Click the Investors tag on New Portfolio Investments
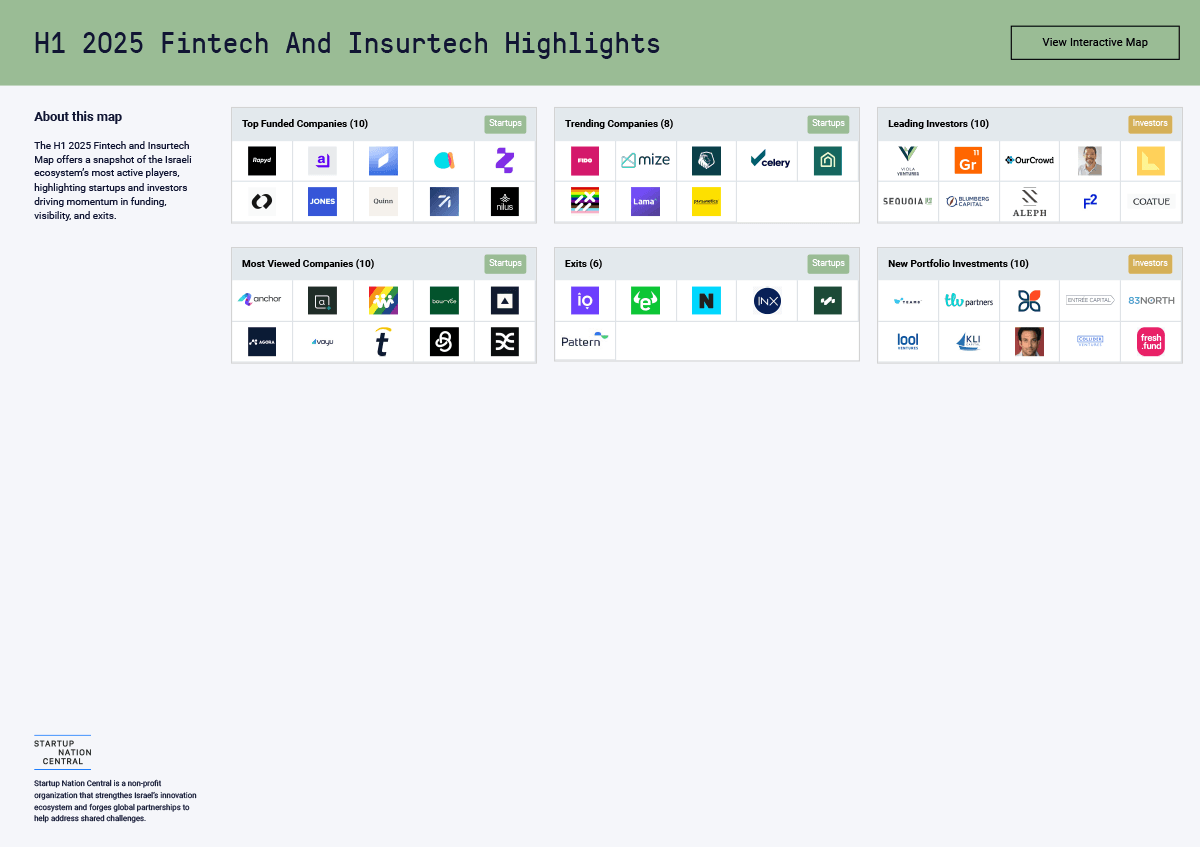Screen dimensions: 1200x847 pyautogui.click(x=1150, y=264)
